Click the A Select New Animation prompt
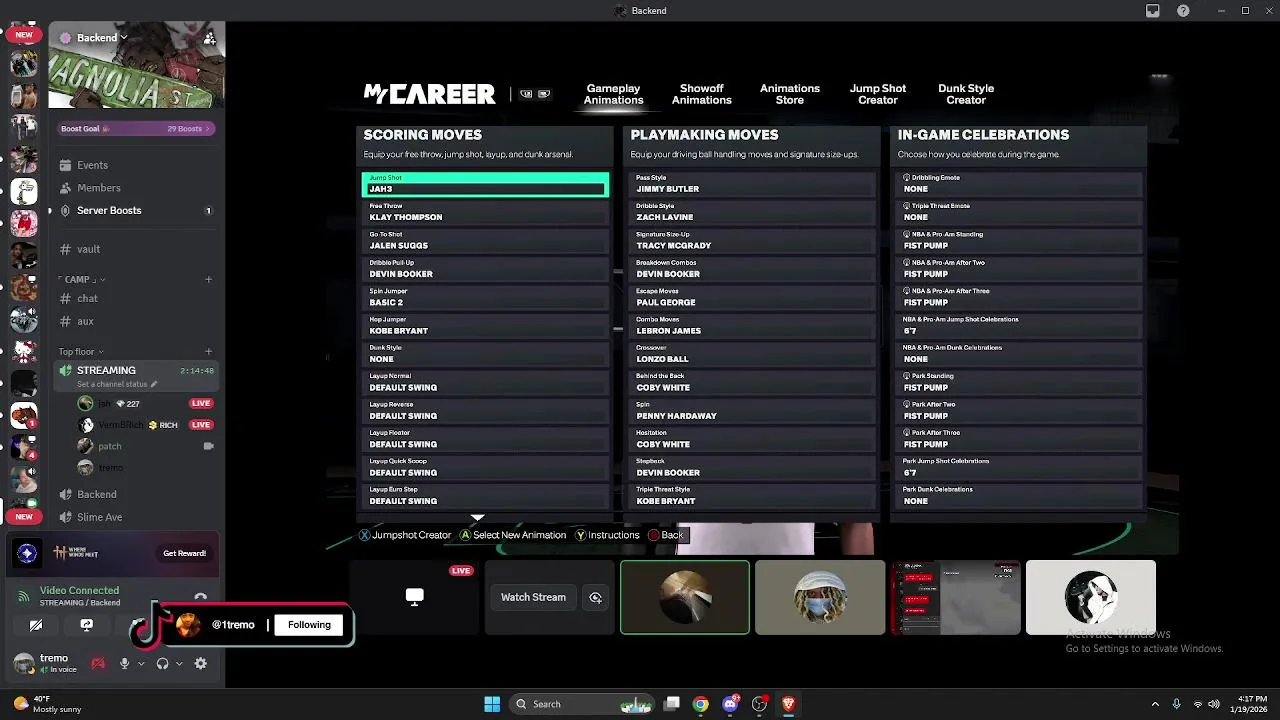The width and height of the screenshot is (1280, 720). pos(513,535)
